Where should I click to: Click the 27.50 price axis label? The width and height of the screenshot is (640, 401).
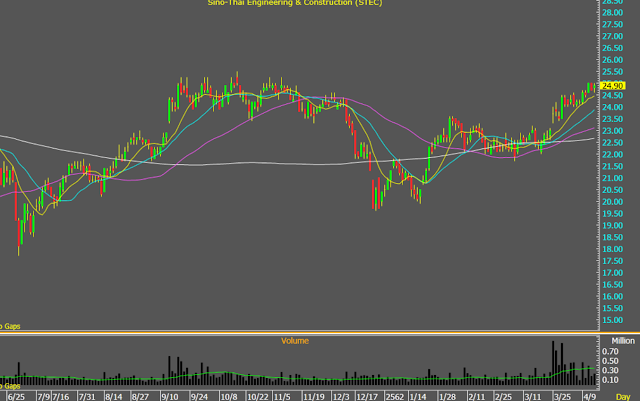click(613, 25)
